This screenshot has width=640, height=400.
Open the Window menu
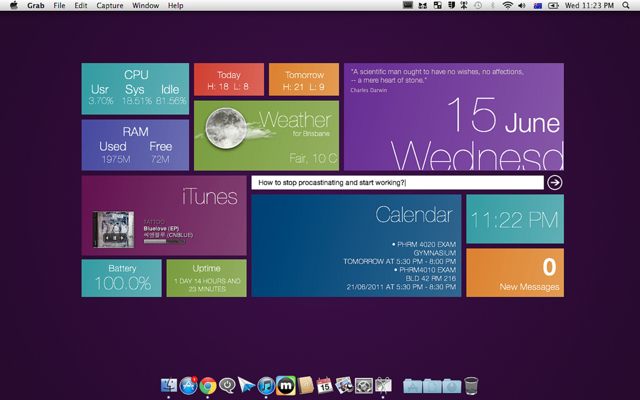pyautogui.click(x=145, y=6)
